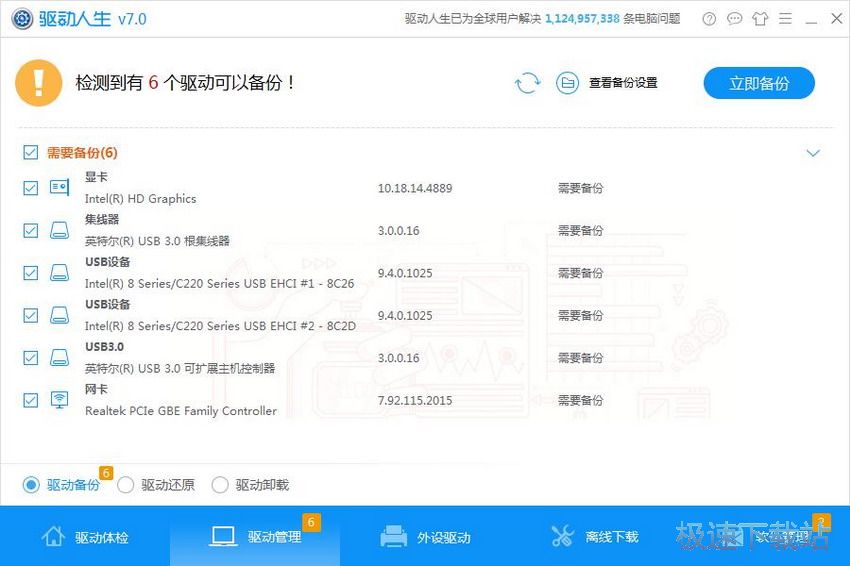850x566 pixels.
Task: Click version number 7.92.115.2015
Action: (415, 400)
